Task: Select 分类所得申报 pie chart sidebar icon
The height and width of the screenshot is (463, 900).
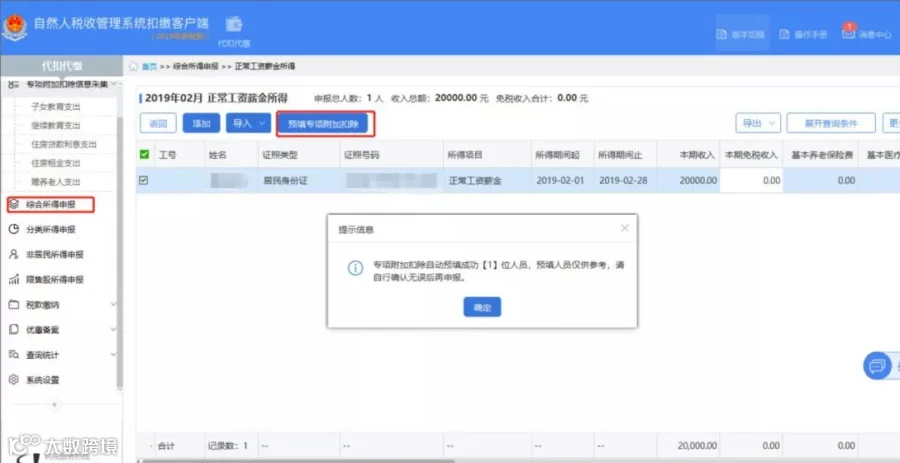Action: [x=14, y=229]
